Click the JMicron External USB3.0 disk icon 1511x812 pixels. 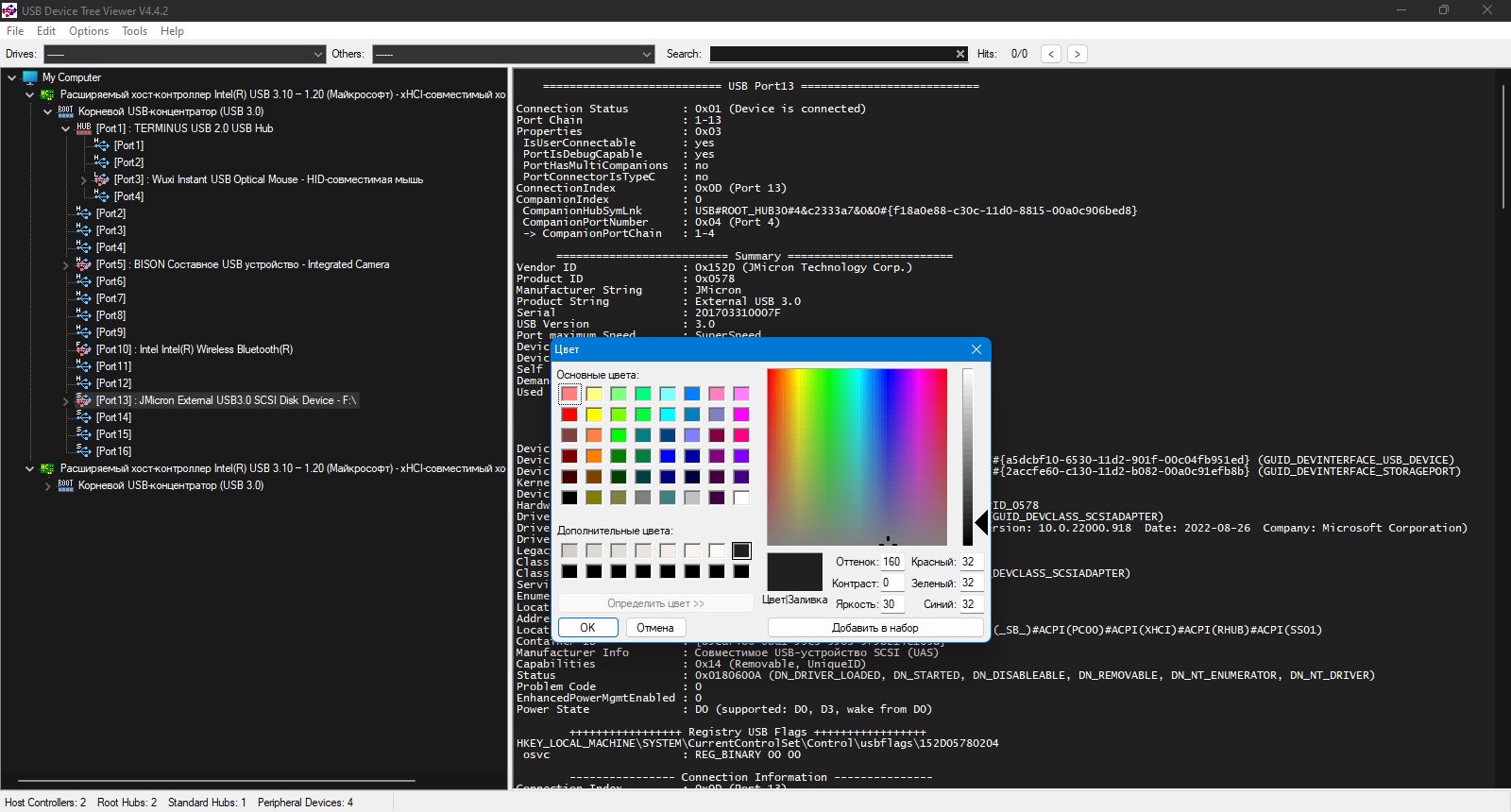coord(84,400)
